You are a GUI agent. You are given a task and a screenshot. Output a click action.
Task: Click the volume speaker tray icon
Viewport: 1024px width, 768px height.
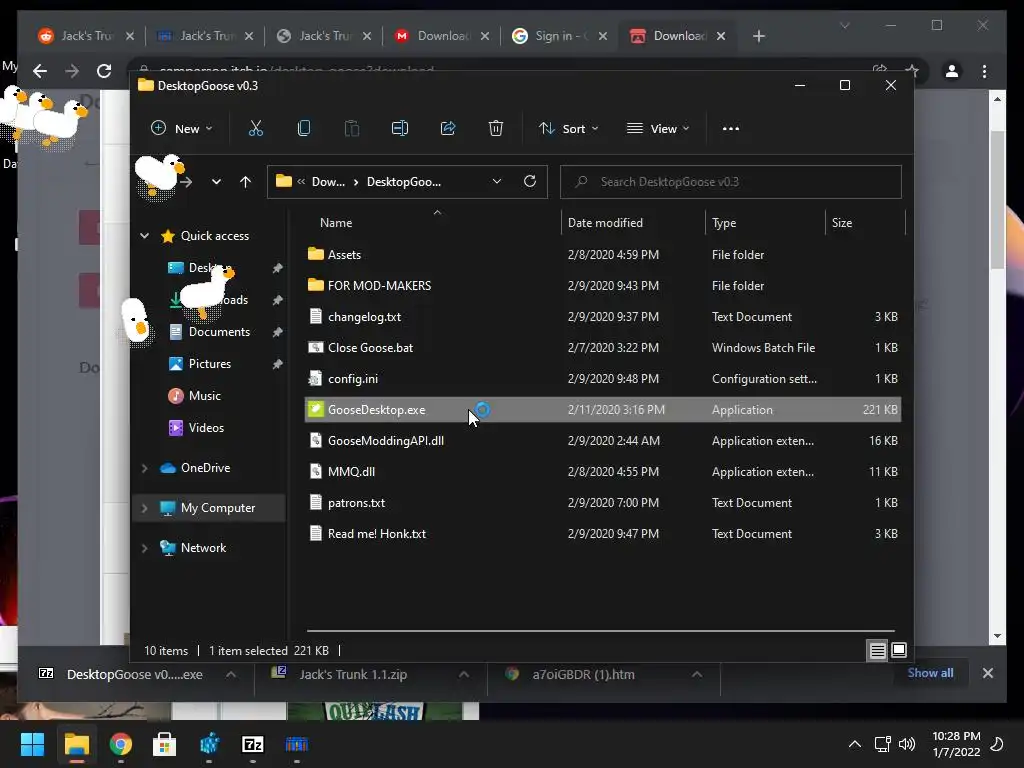coord(907,744)
